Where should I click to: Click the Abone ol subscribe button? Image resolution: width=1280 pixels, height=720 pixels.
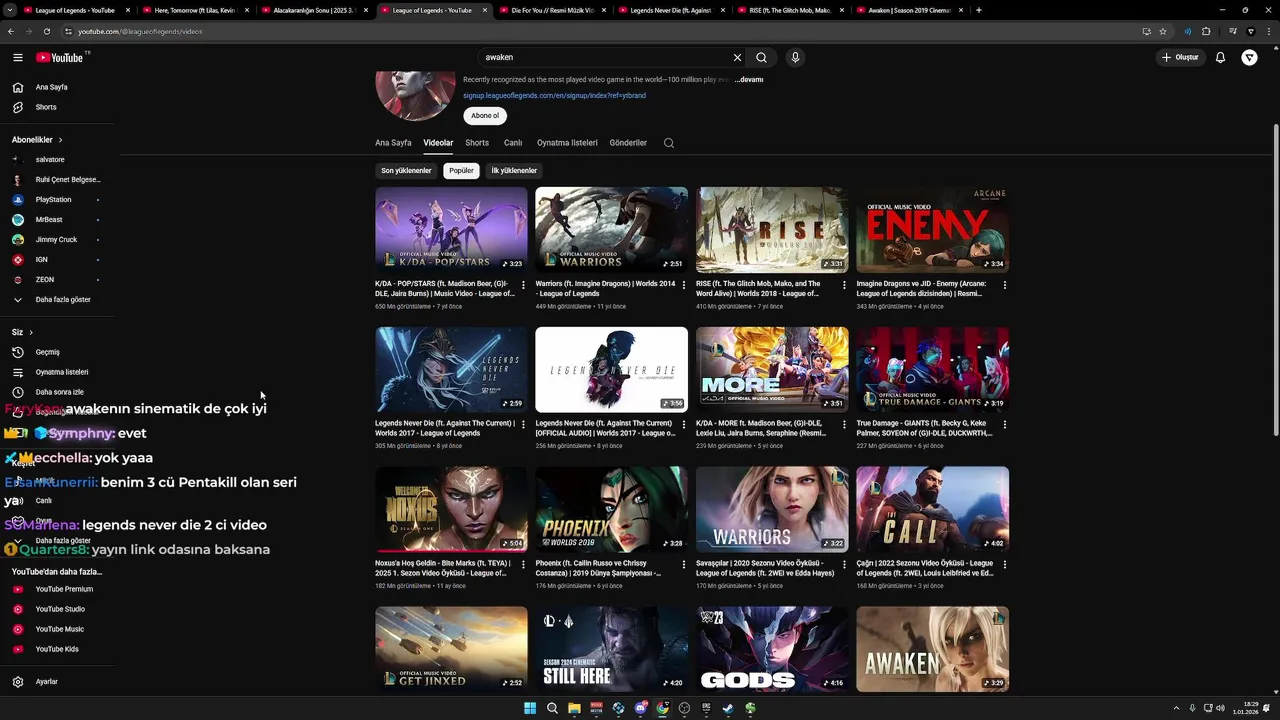[x=485, y=116]
